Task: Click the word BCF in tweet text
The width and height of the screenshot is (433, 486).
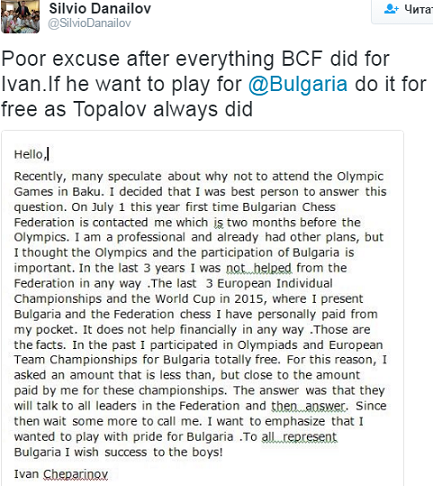Action: click(302, 59)
